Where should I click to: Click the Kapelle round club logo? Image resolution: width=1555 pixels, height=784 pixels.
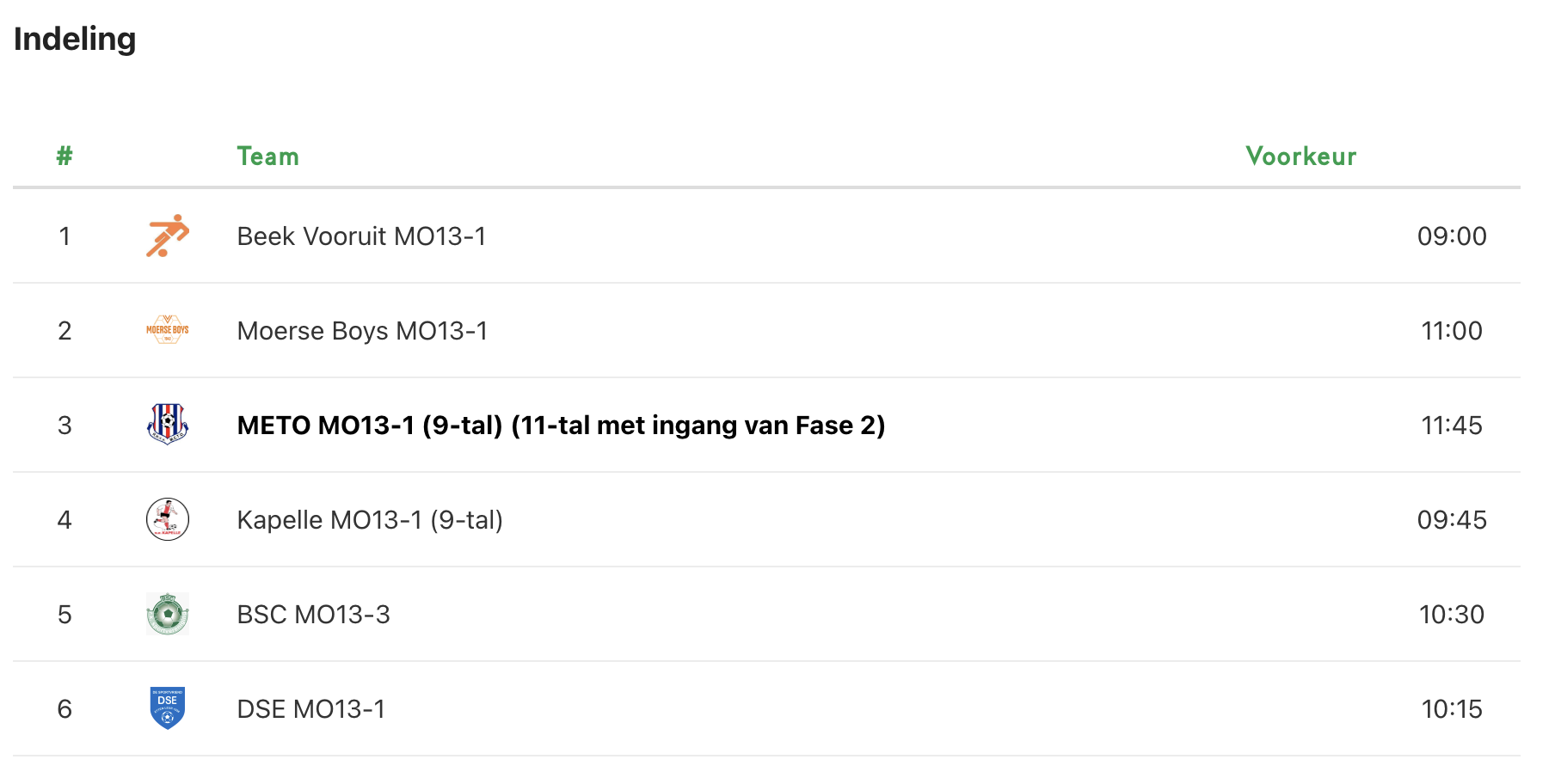coord(167,519)
